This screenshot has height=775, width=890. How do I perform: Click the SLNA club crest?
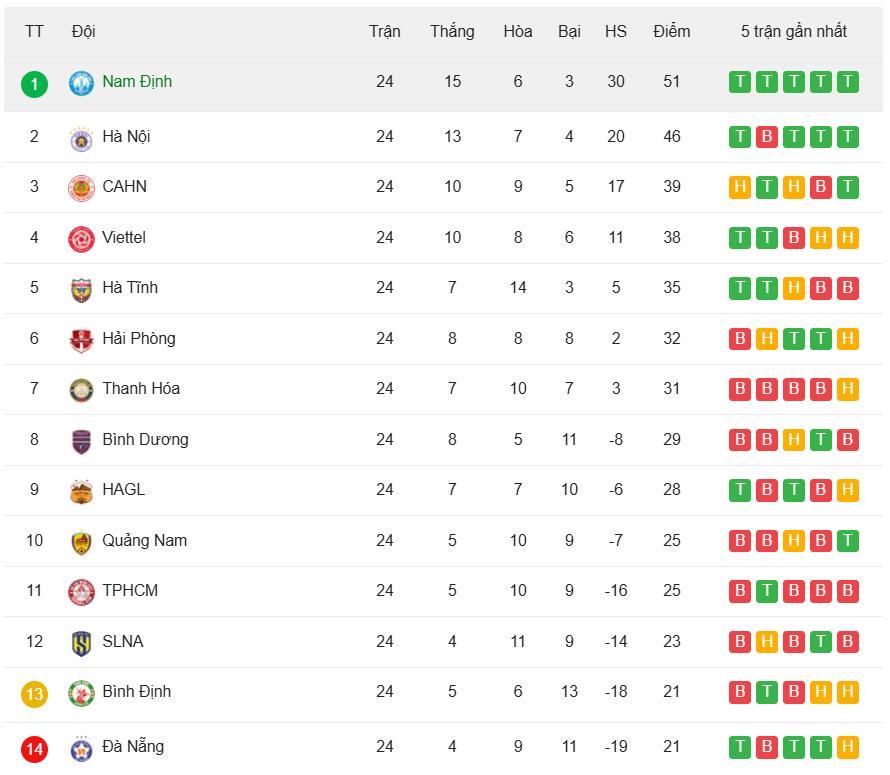pos(81,643)
